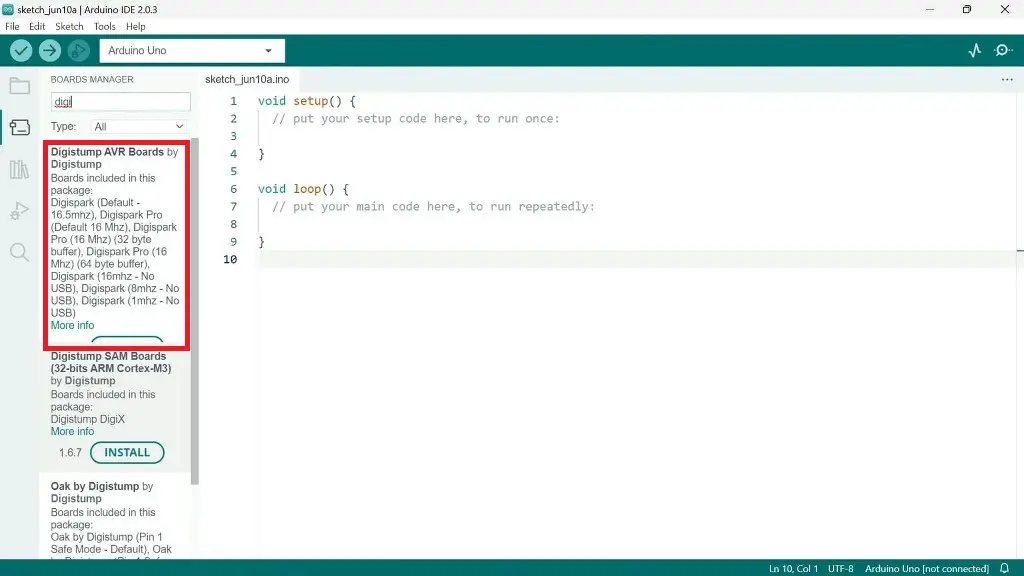
Task: Restore down the Arduino IDE window
Action: coord(967,9)
